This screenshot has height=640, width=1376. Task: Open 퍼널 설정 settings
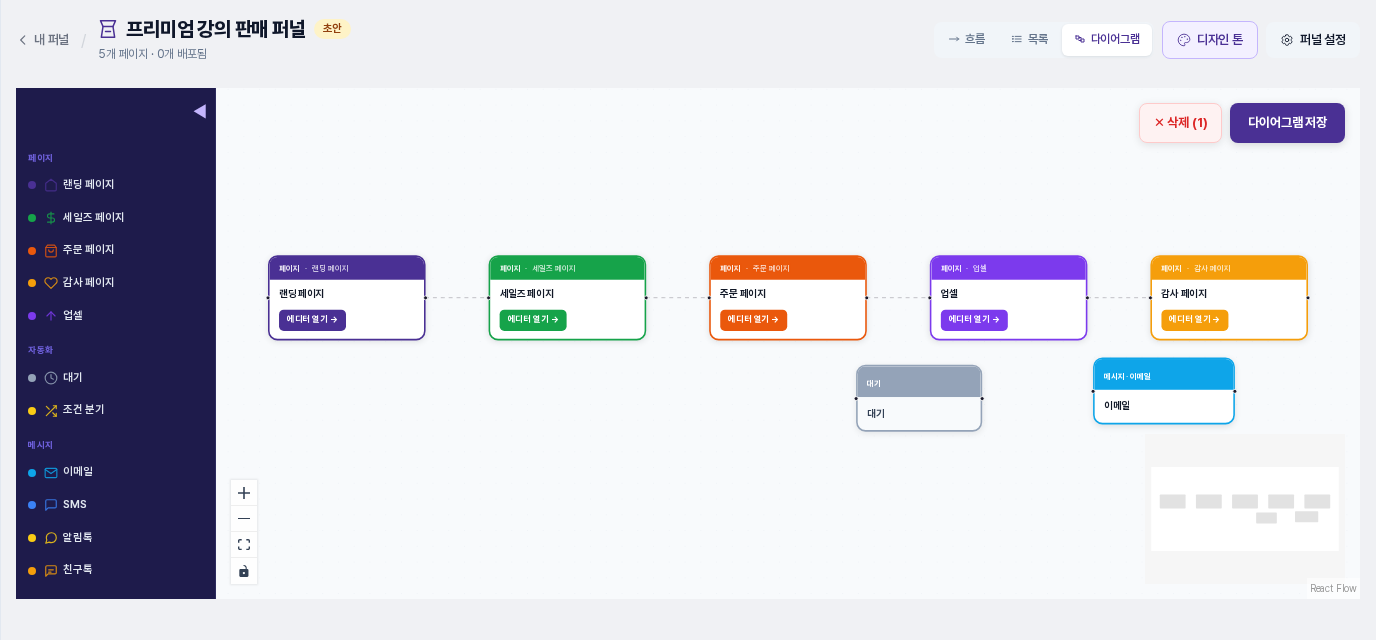(x=1313, y=40)
